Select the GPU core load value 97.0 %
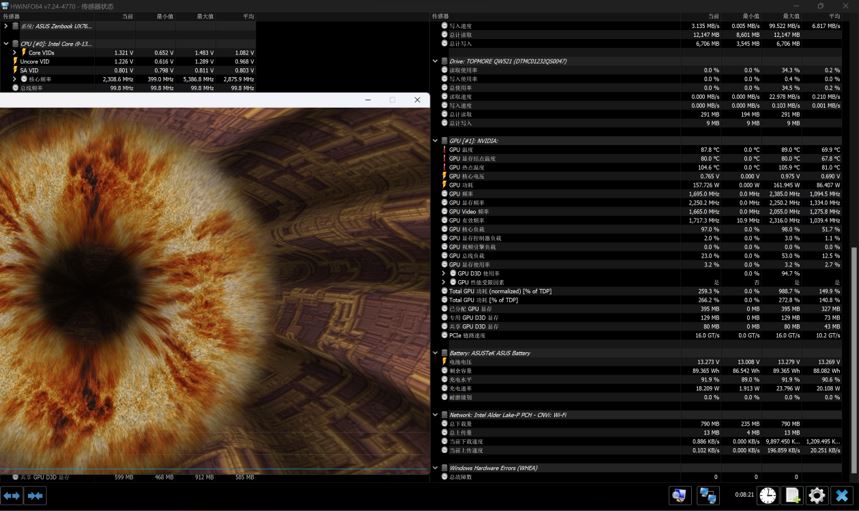Viewport: 859px width, 511px height. tap(711, 229)
